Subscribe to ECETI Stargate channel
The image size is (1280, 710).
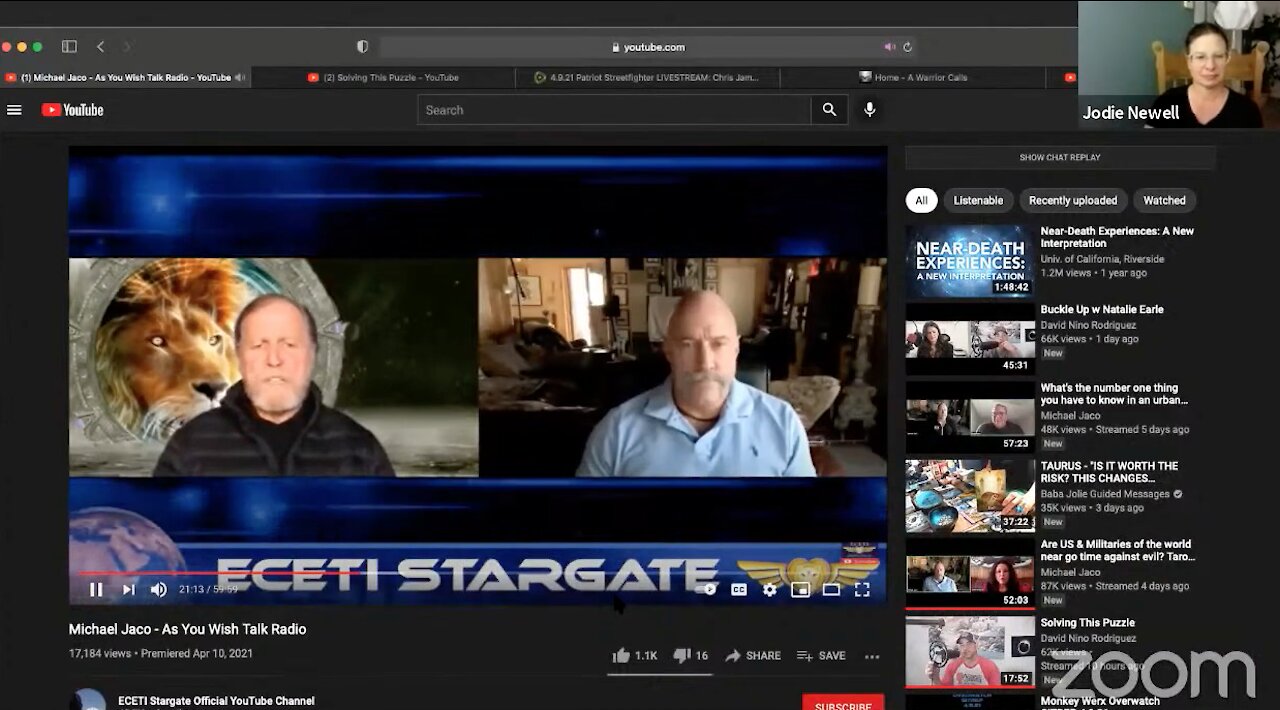point(843,703)
